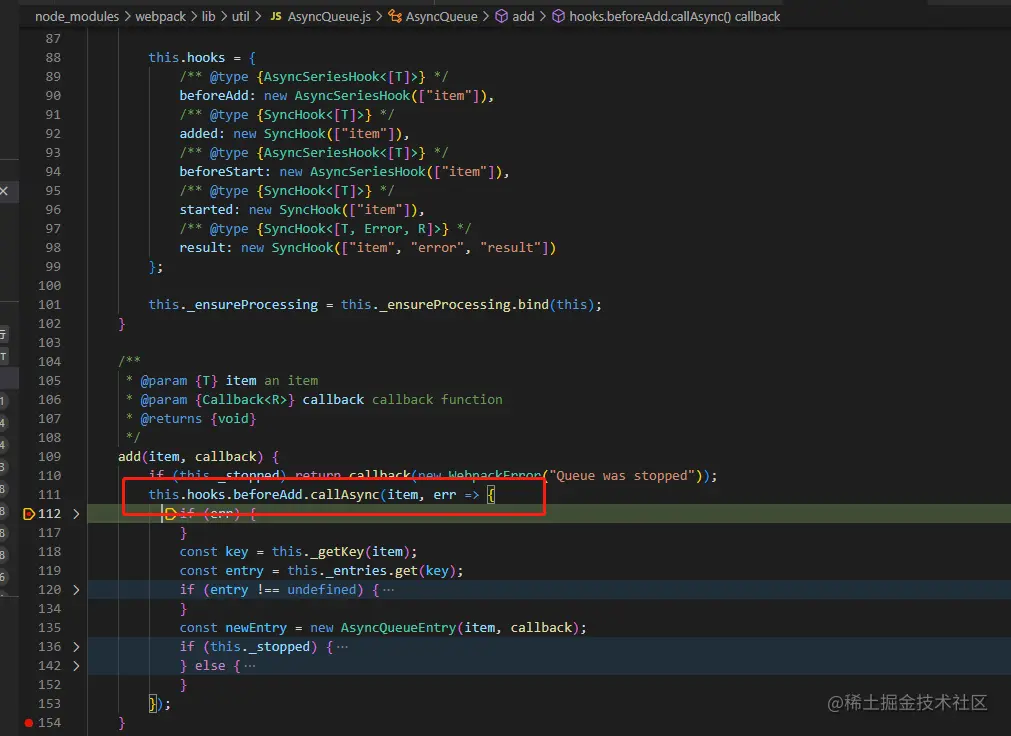Click folded ellipsis after line 120 brace
The image size is (1011, 736).
pos(388,590)
